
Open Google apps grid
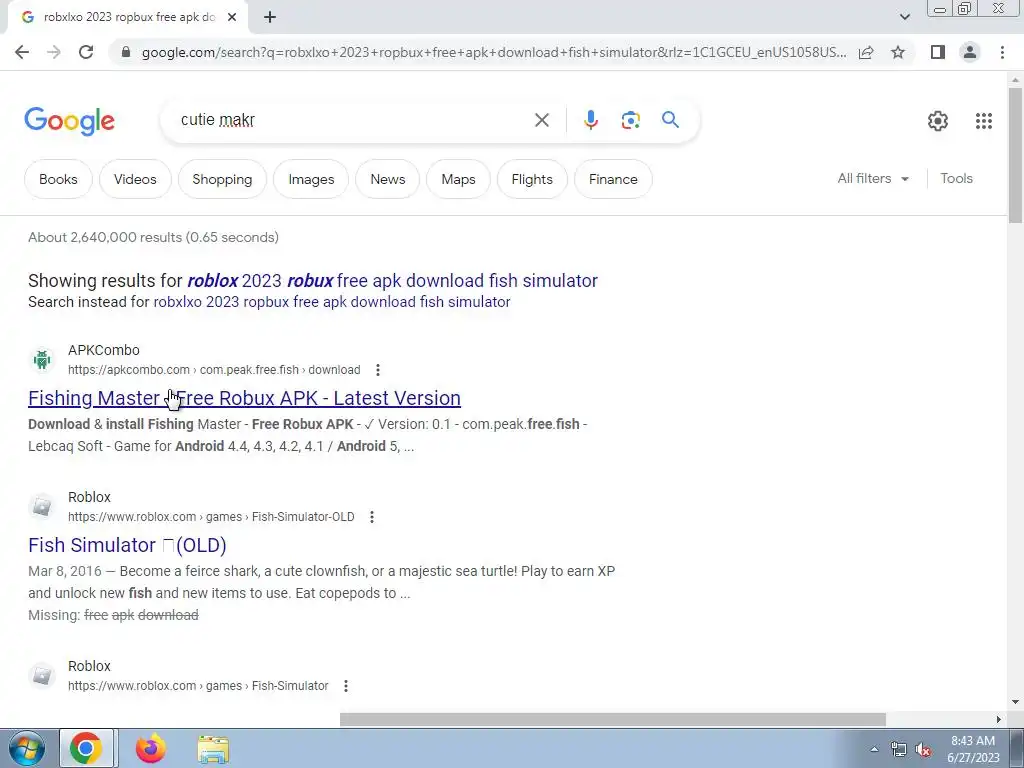point(984,121)
